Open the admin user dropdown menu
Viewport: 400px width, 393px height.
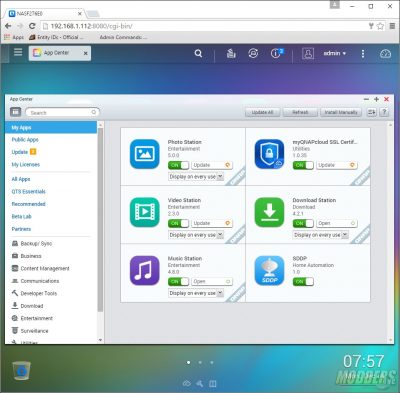[335, 53]
